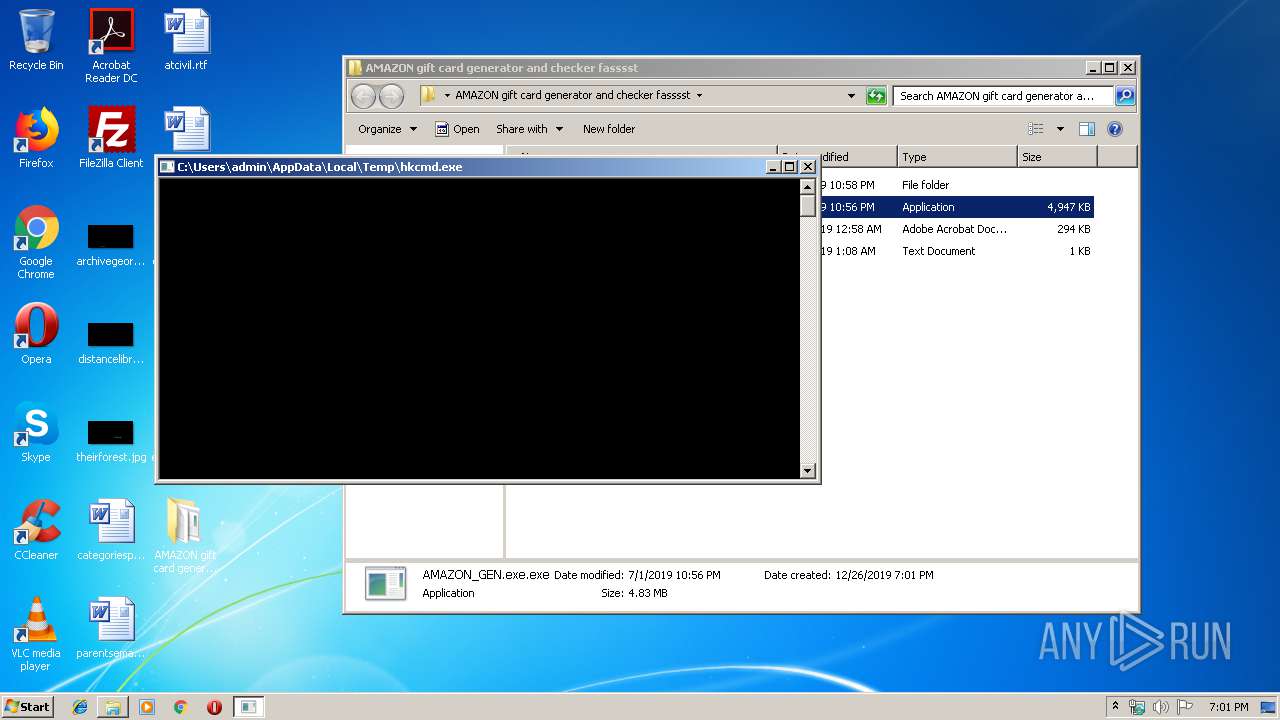Show the preview pane in Explorer
The width and height of the screenshot is (1280, 720).
point(1087,129)
